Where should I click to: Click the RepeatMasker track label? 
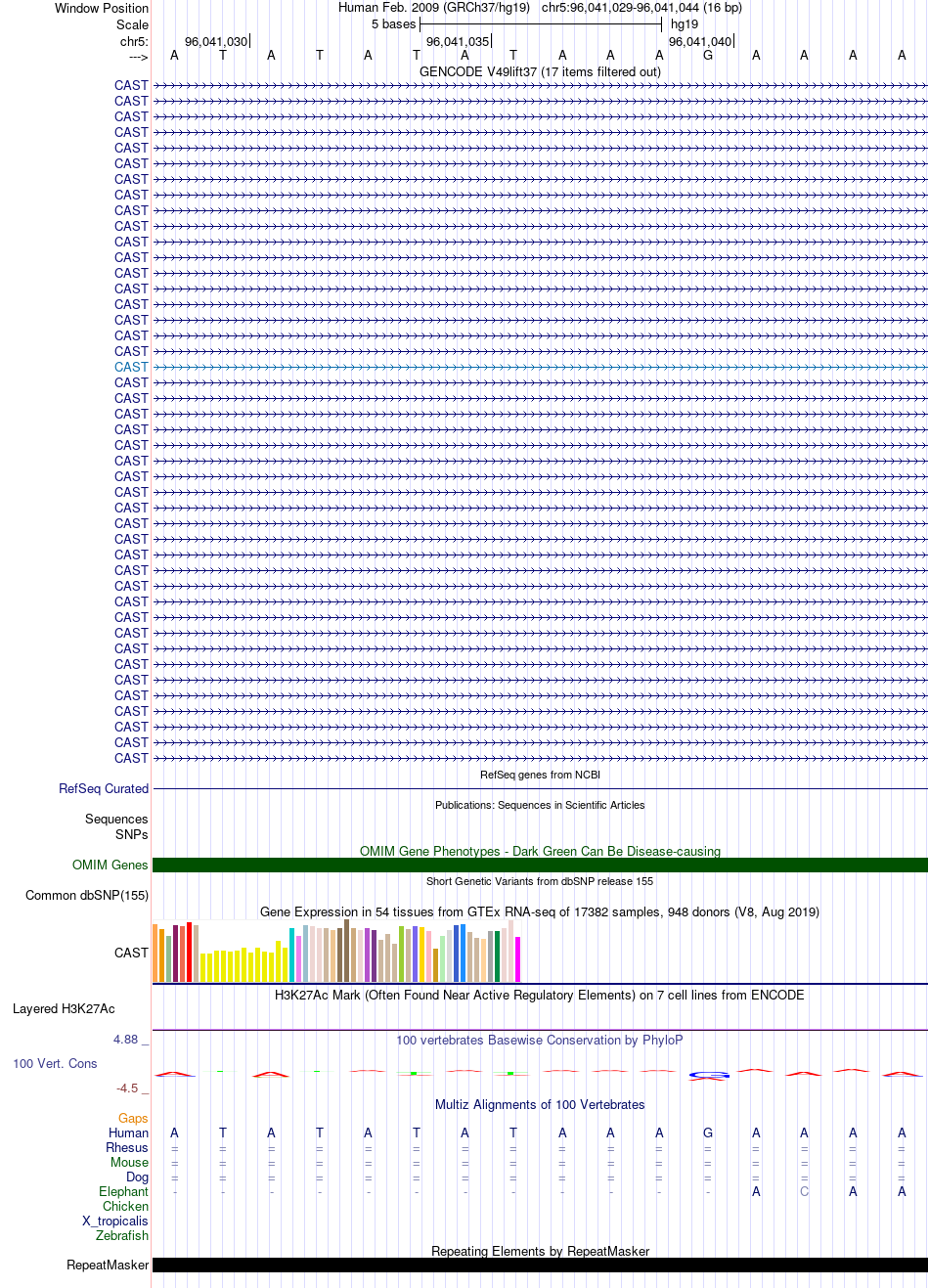pyautogui.click(x=108, y=1265)
